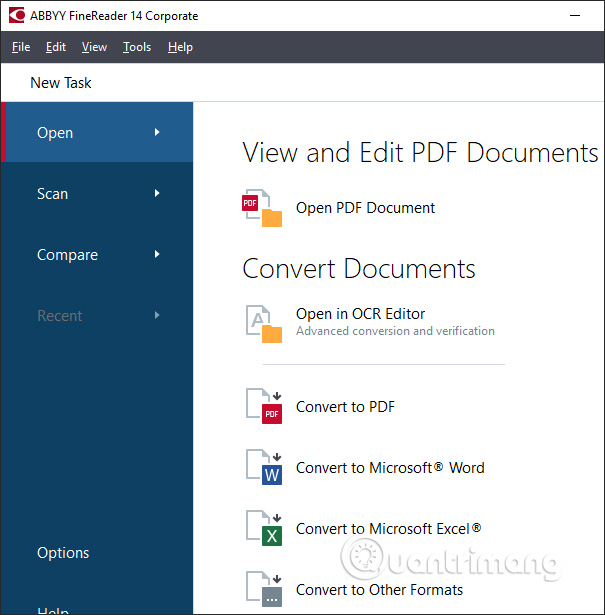Select the Recent tab in sidebar

[x=97, y=315]
